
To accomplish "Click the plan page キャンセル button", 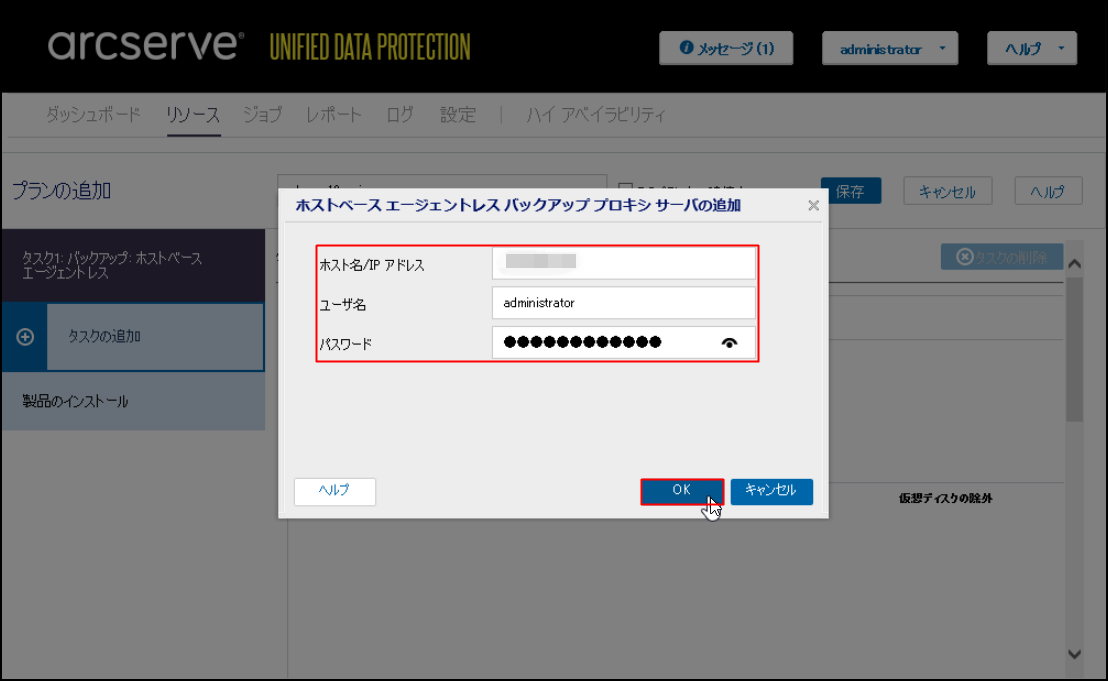I will coord(948,191).
